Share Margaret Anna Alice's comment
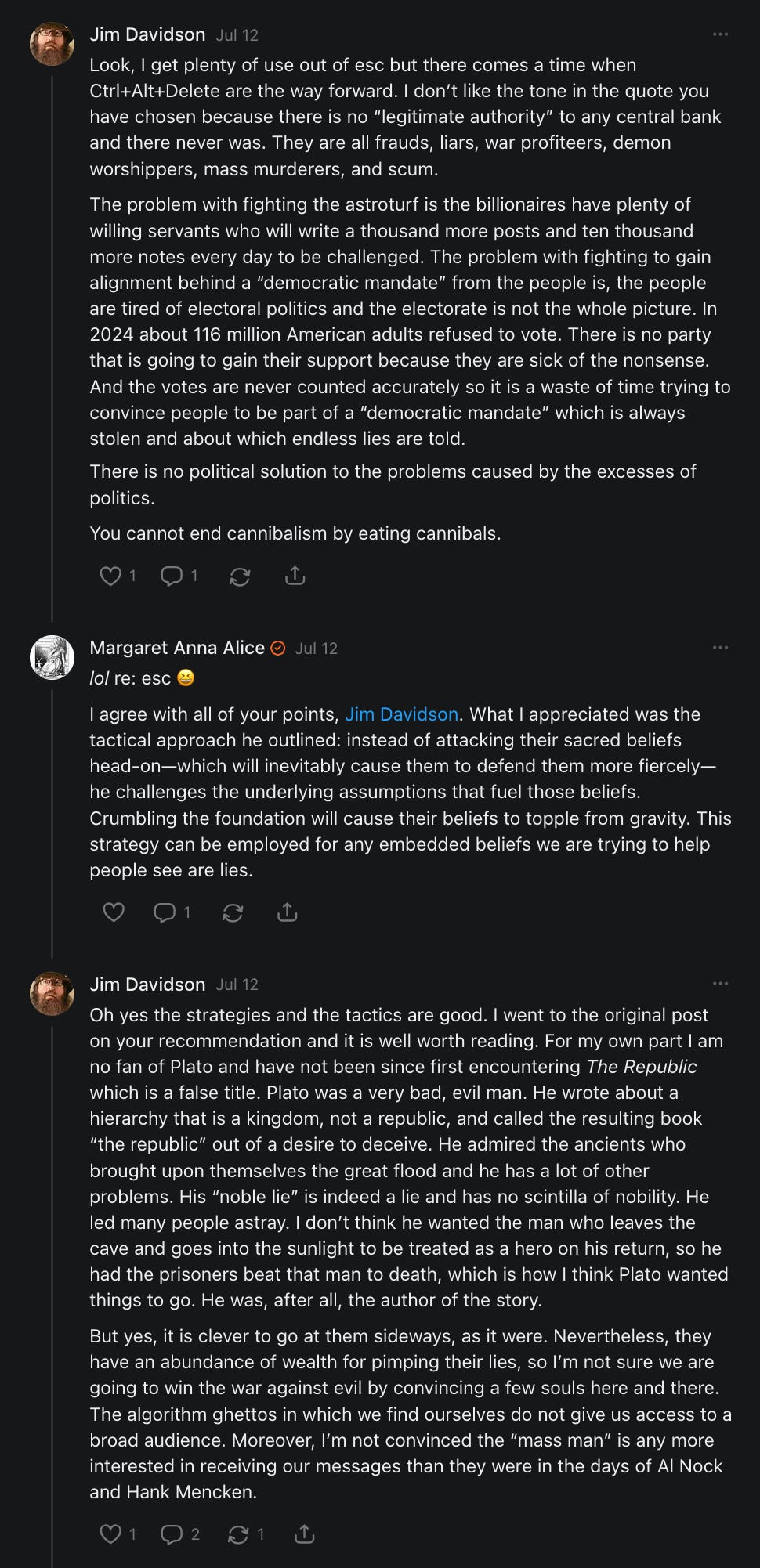The width and height of the screenshot is (760, 1568). click(288, 912)
